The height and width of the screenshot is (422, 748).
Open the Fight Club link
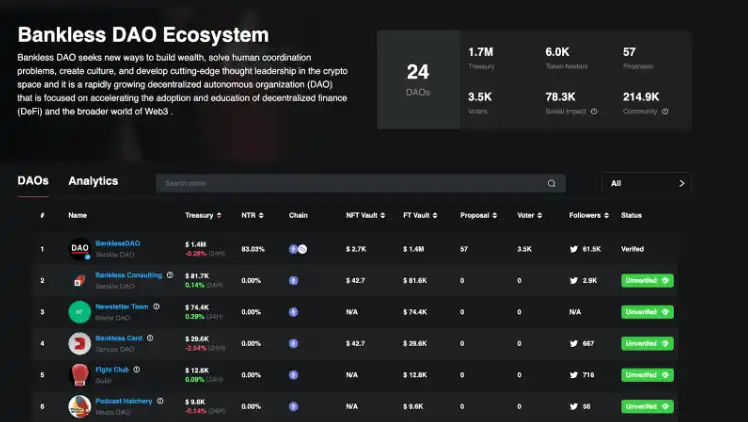(112, 370)
